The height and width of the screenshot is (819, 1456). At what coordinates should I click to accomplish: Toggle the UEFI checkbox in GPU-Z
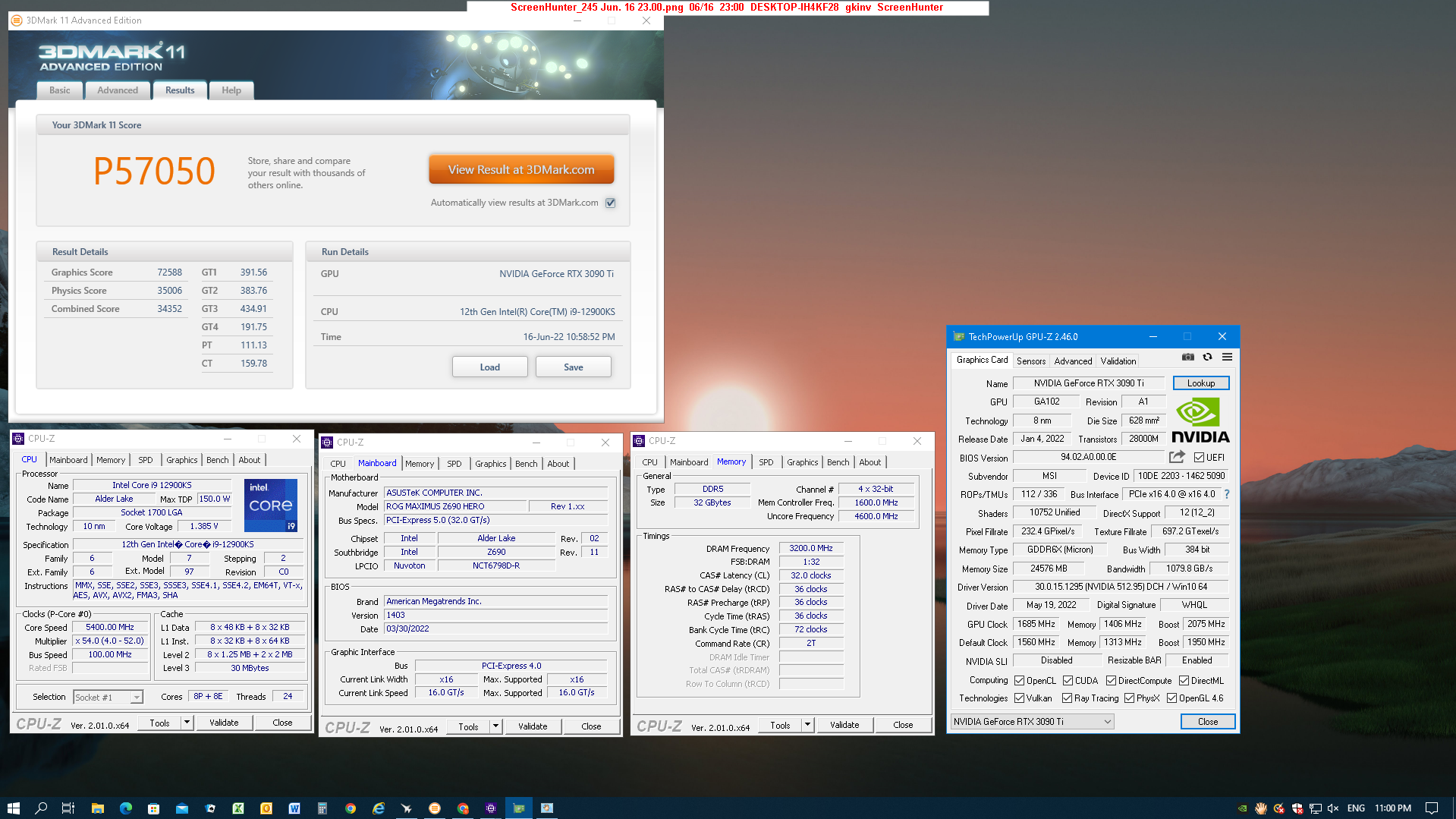[x=1199, y=458]
